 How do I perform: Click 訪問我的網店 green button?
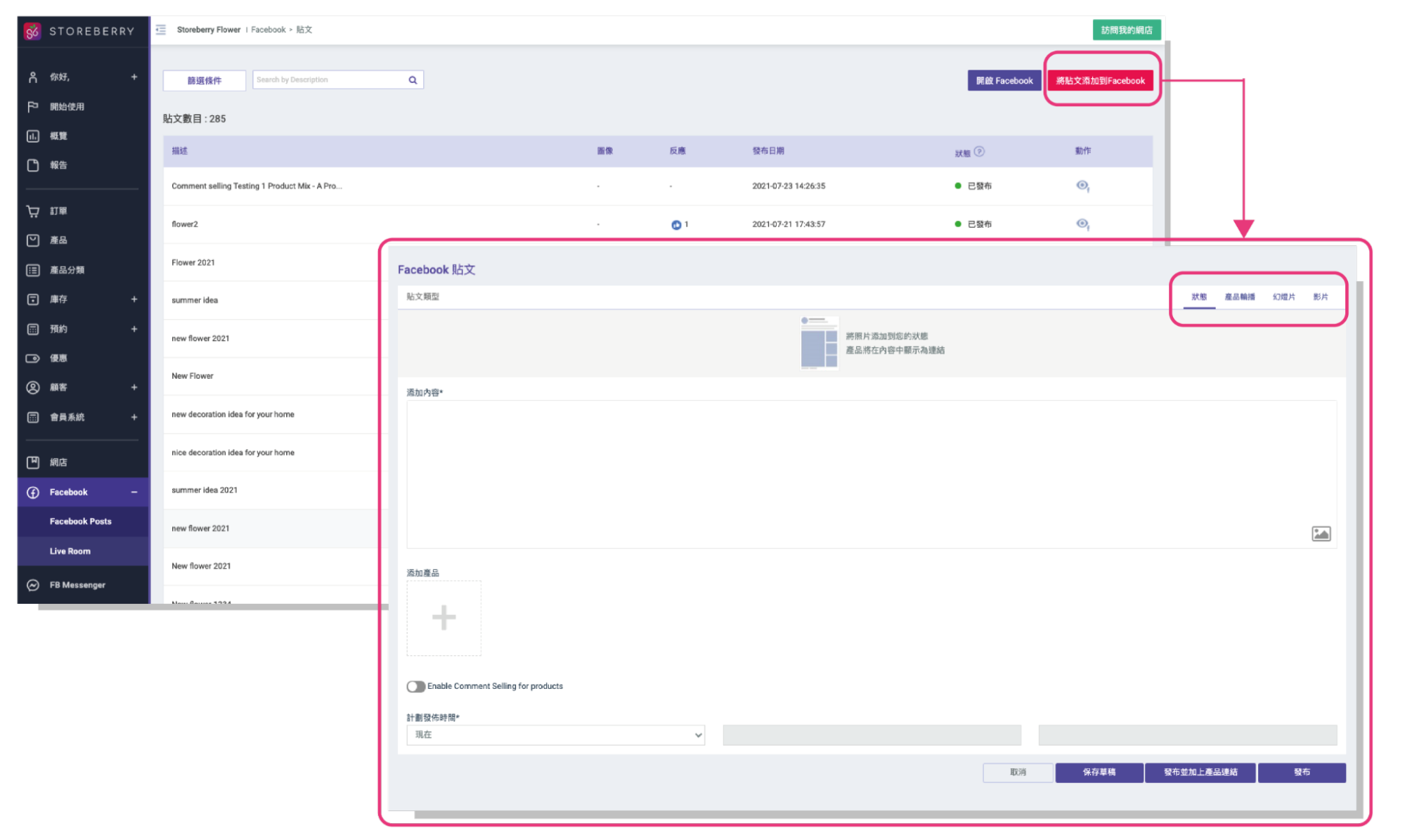click(1126, 30)
